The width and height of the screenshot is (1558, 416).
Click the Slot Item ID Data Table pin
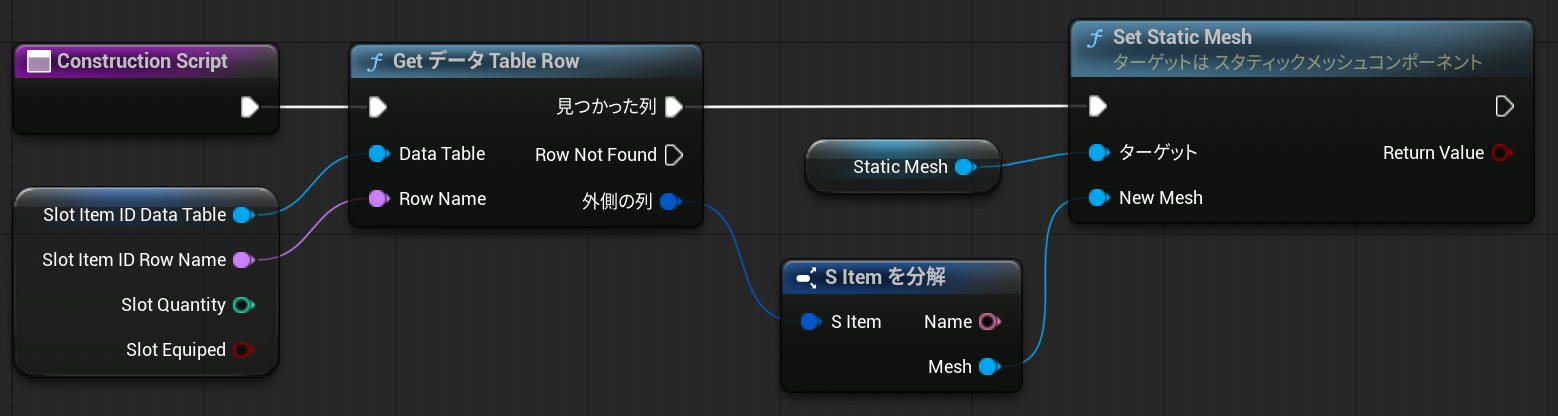(242, 215)
